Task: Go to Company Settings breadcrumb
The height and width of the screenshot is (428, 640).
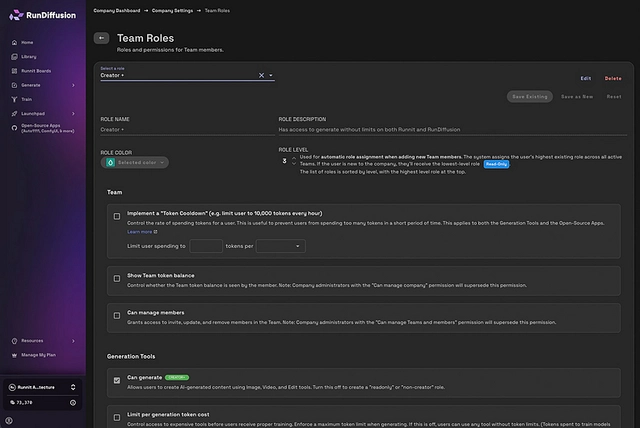Action: [x=172, y=11]
